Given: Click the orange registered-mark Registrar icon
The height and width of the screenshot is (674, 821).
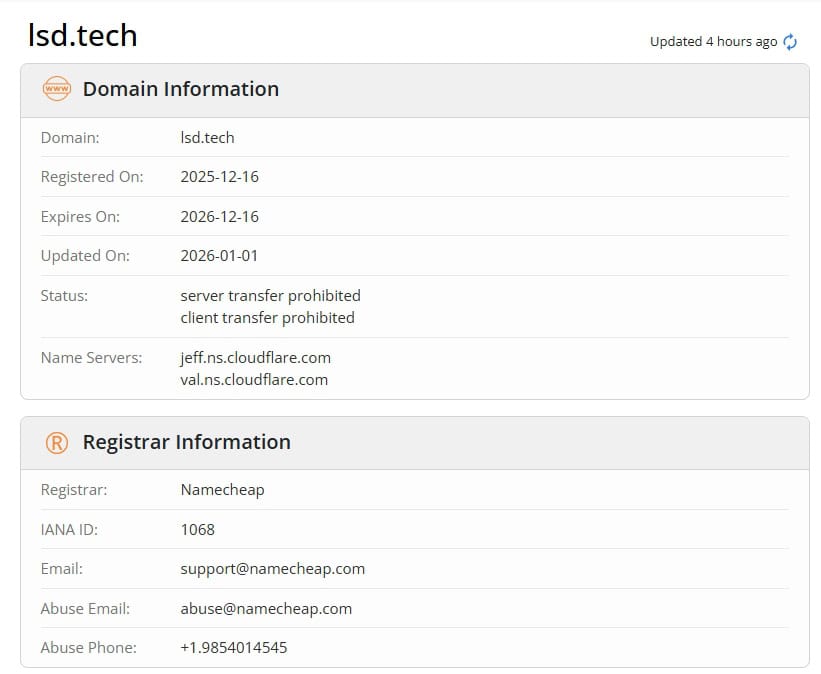Looking at the screenshot, I should (x=57, y=442).
